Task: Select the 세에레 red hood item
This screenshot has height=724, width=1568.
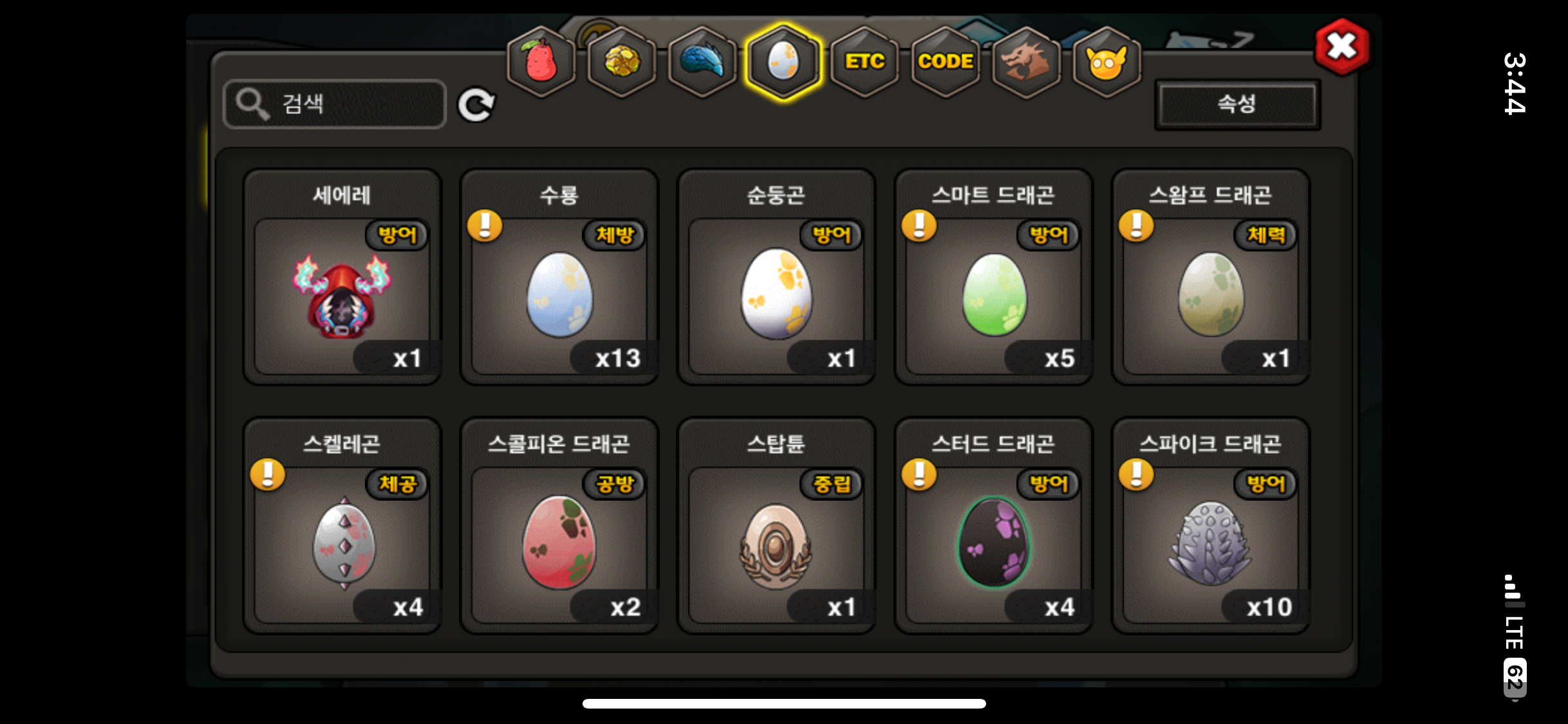Action: point(342,277)
